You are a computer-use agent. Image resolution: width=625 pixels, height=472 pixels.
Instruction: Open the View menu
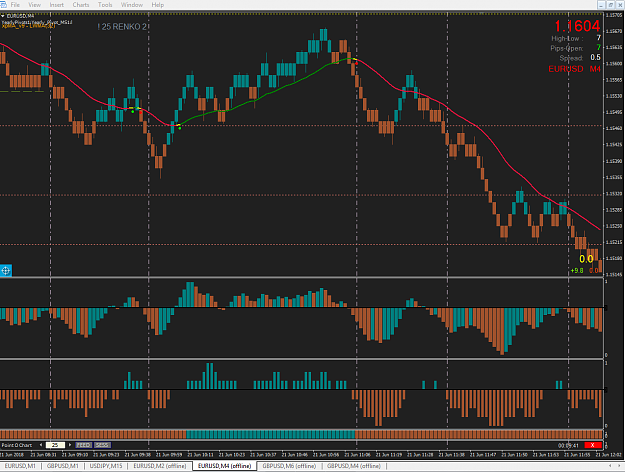(35, 5)
